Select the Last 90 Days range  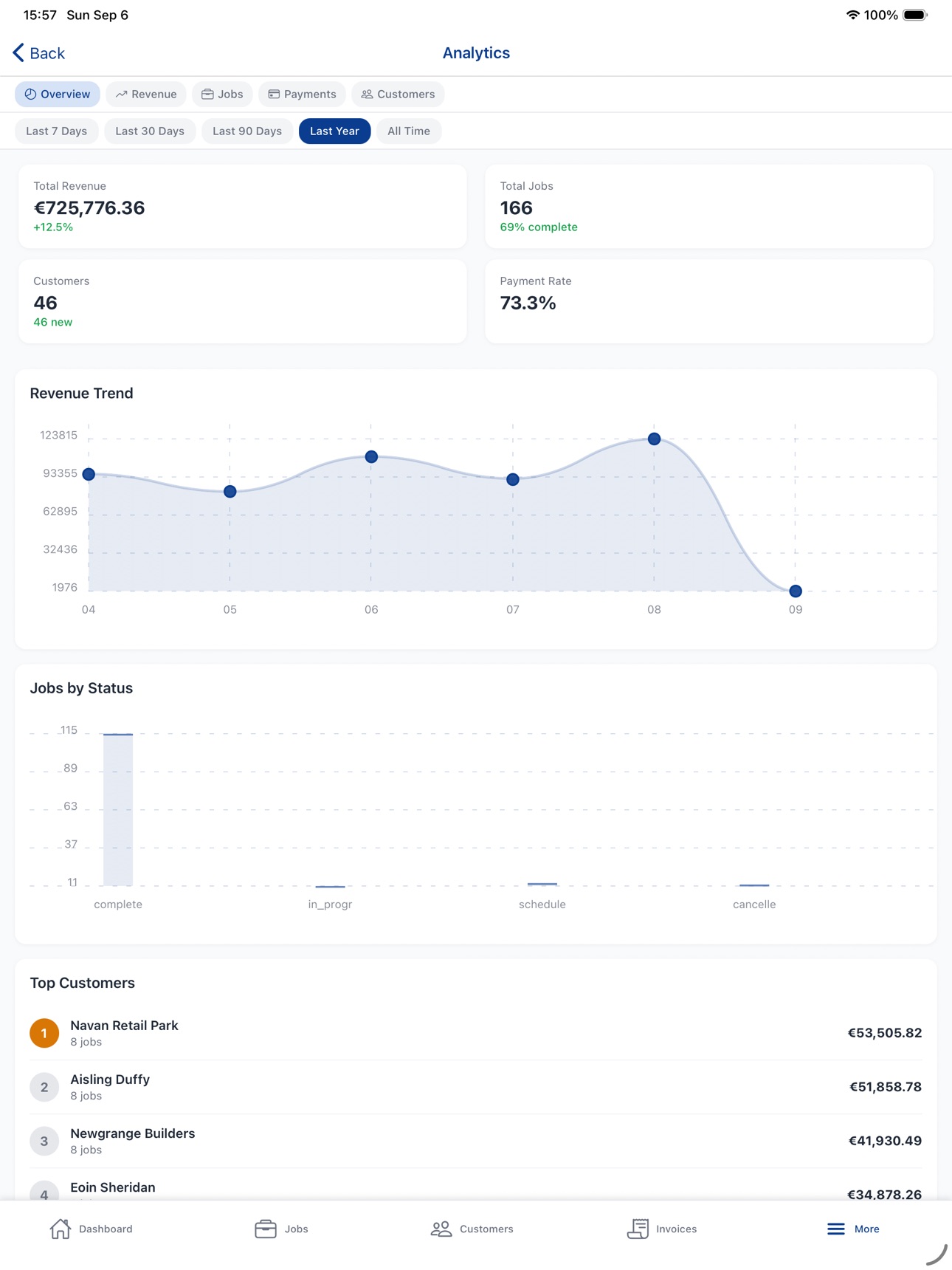coord(247,131)
